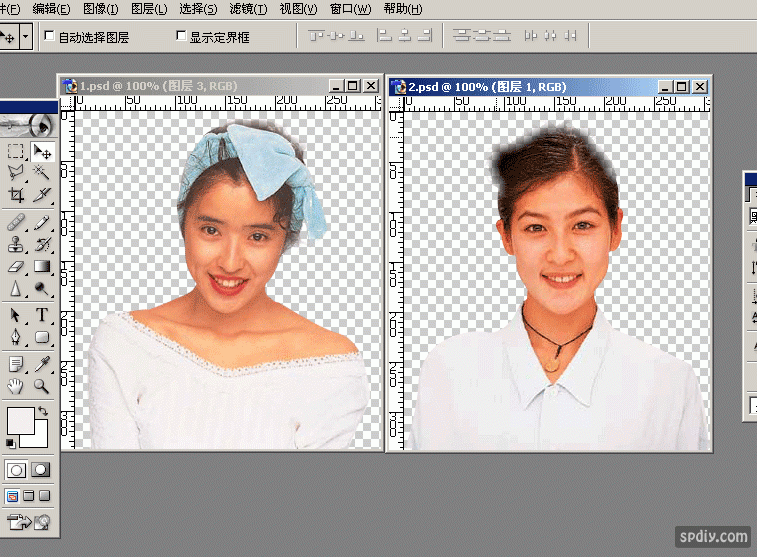Select the Eyedropper tool
This screenshot has width=757, height=557.
(42, 363)
